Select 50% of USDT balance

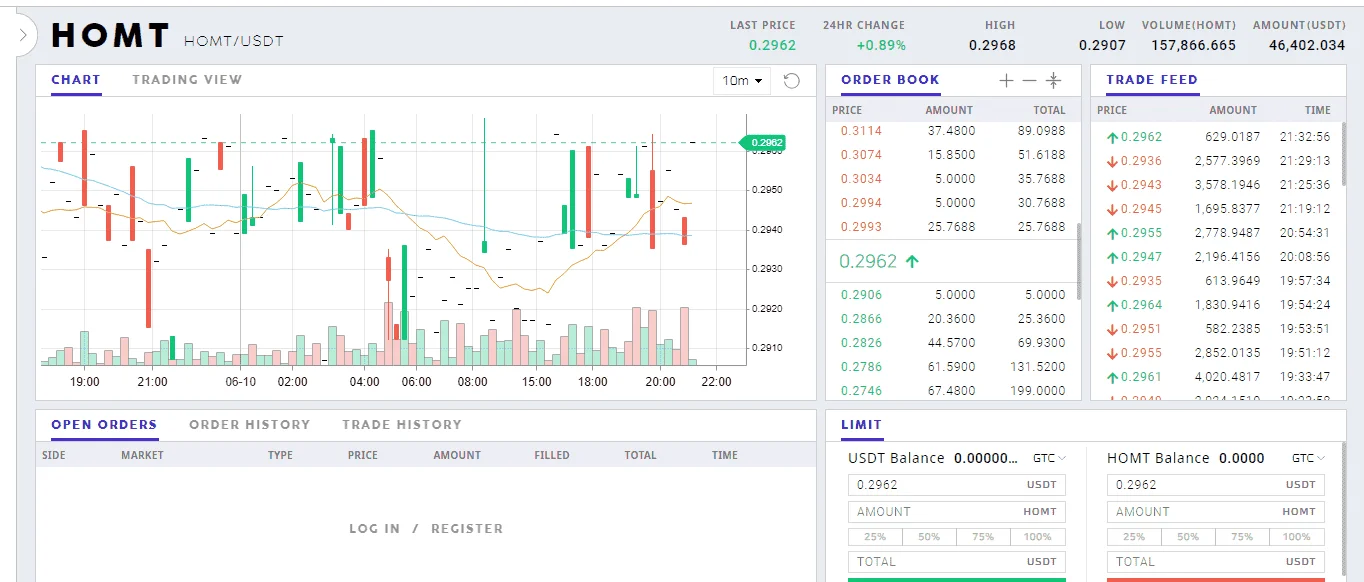929,537
